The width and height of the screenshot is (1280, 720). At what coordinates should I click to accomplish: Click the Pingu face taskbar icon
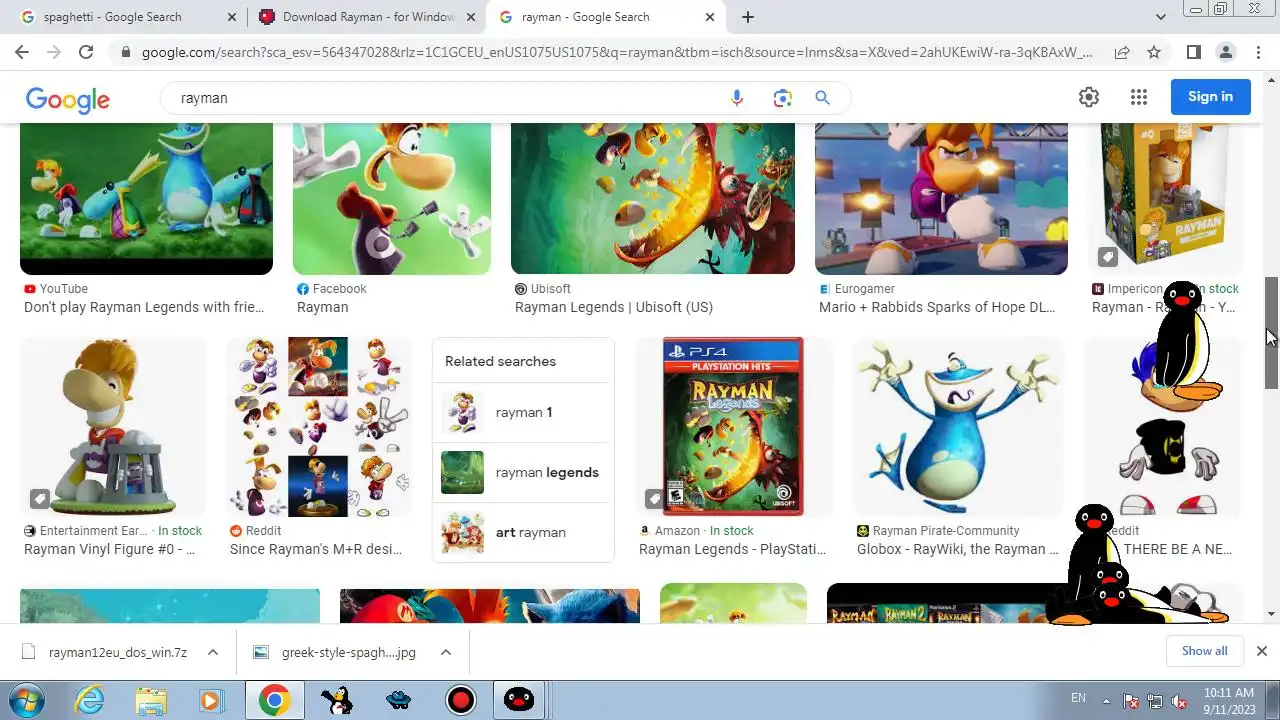[x=518, y=700]
